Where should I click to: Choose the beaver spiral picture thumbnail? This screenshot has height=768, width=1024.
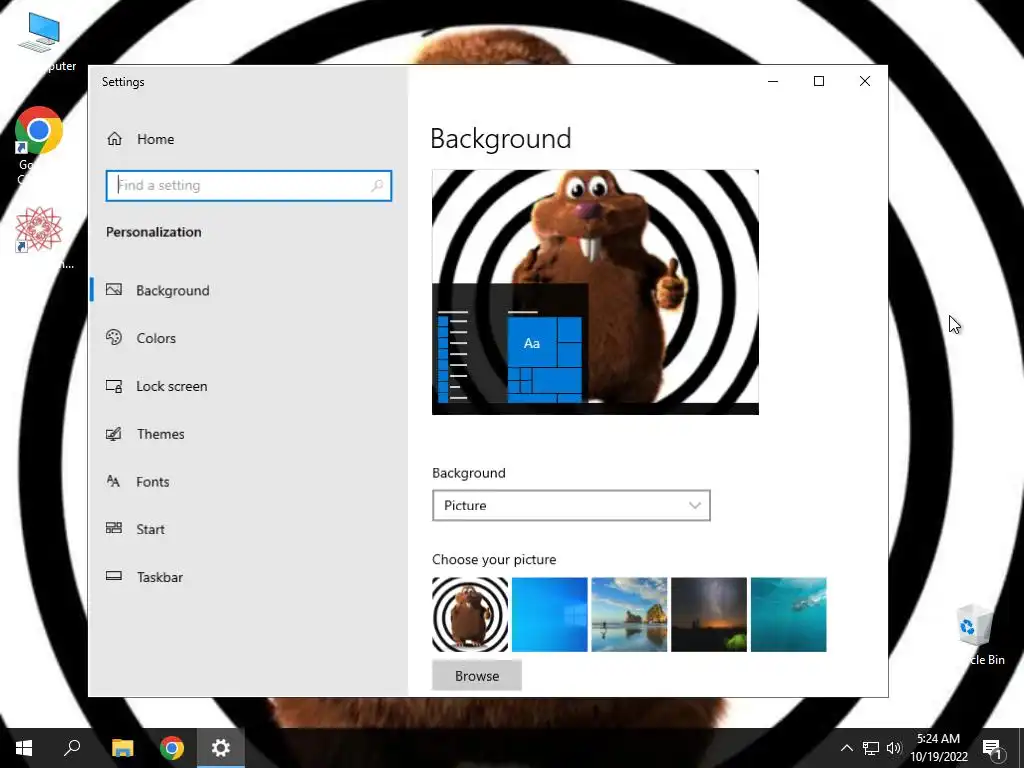tap(470, 615)
